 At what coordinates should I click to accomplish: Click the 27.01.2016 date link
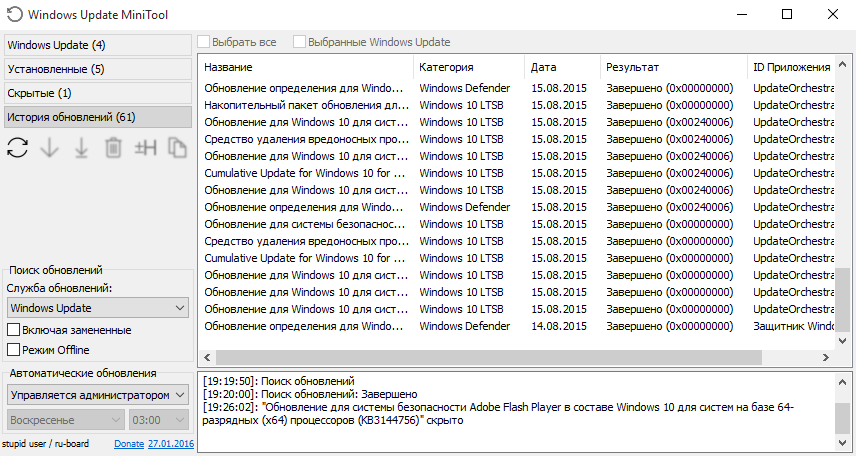169,443
